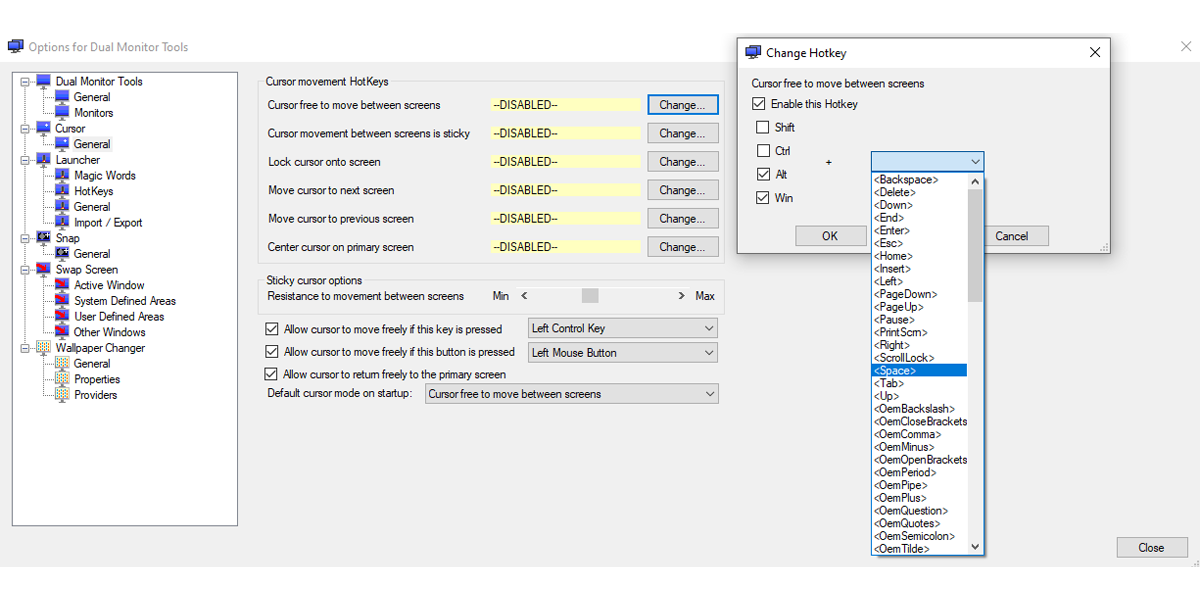Open General under Dual Monitor Tools
Screen dimensions: 1200x600
pos(92,97)
